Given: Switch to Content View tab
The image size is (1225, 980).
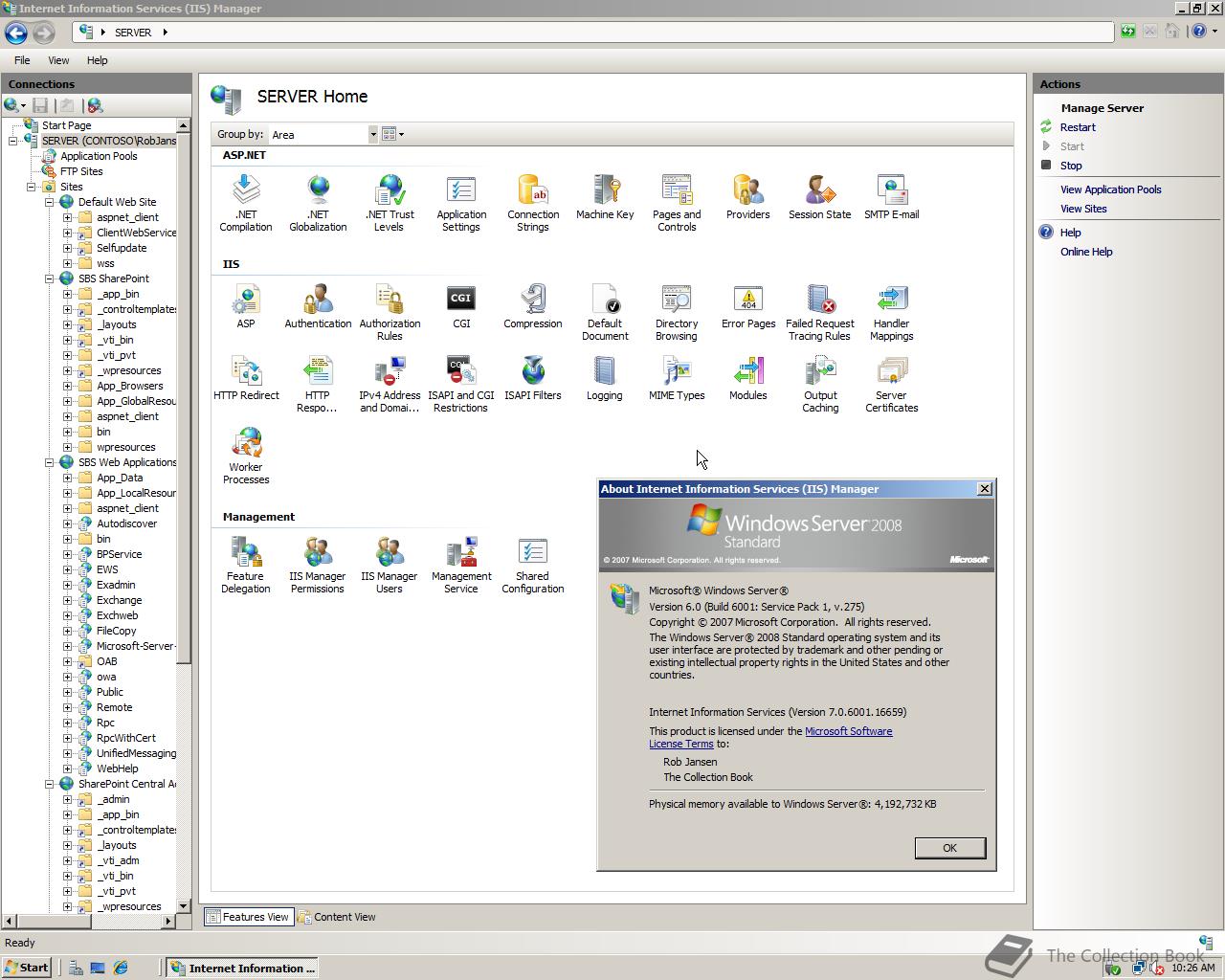Looking at the screenshot, I should coord(337,917).
